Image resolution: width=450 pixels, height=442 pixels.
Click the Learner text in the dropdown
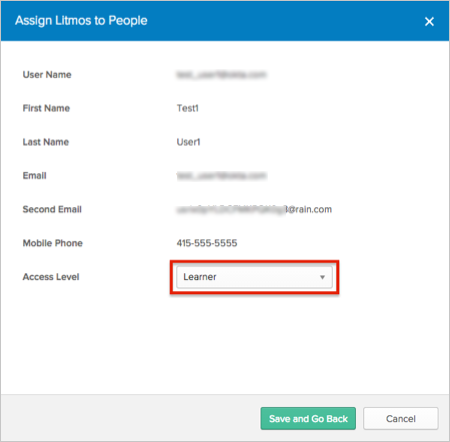point(200,277)
